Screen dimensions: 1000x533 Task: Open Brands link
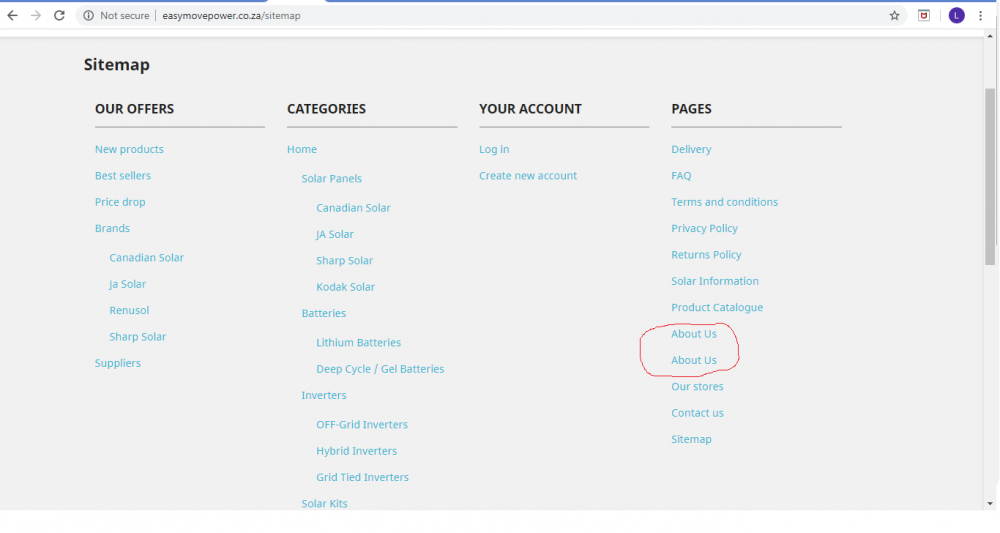112,228
